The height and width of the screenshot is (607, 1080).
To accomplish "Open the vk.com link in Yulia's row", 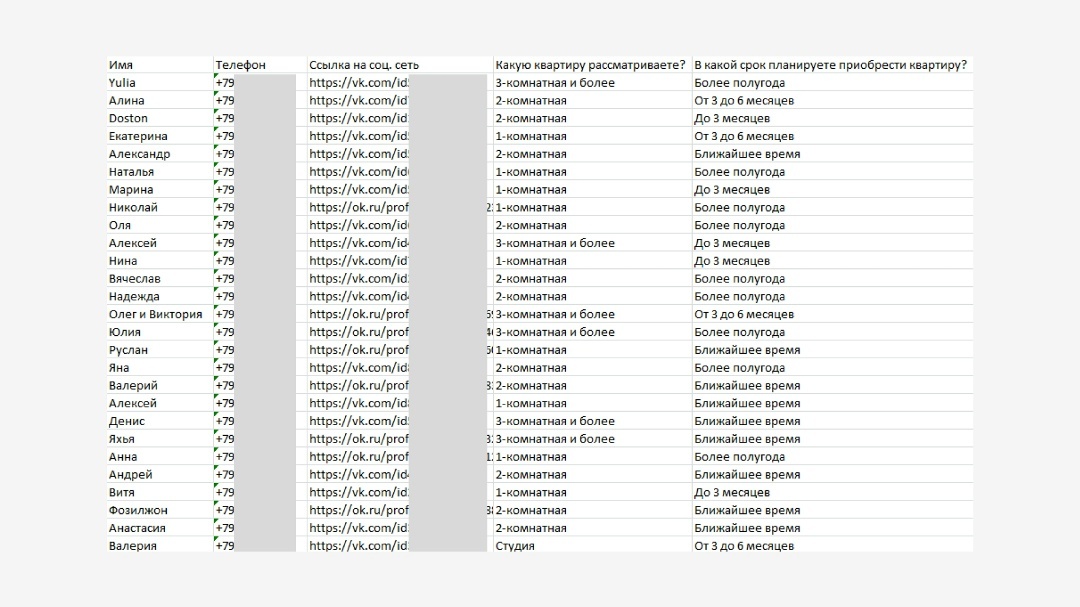I will [359, 83].
